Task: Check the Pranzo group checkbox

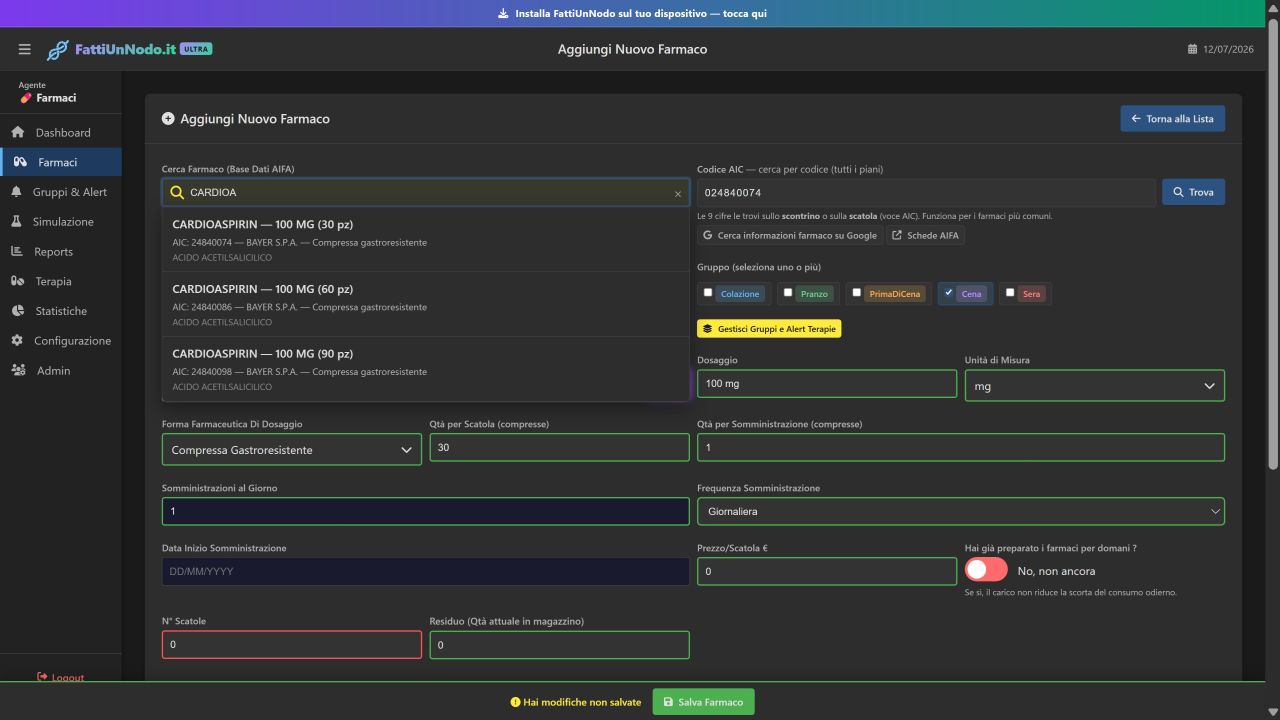Action: (788, 292)
